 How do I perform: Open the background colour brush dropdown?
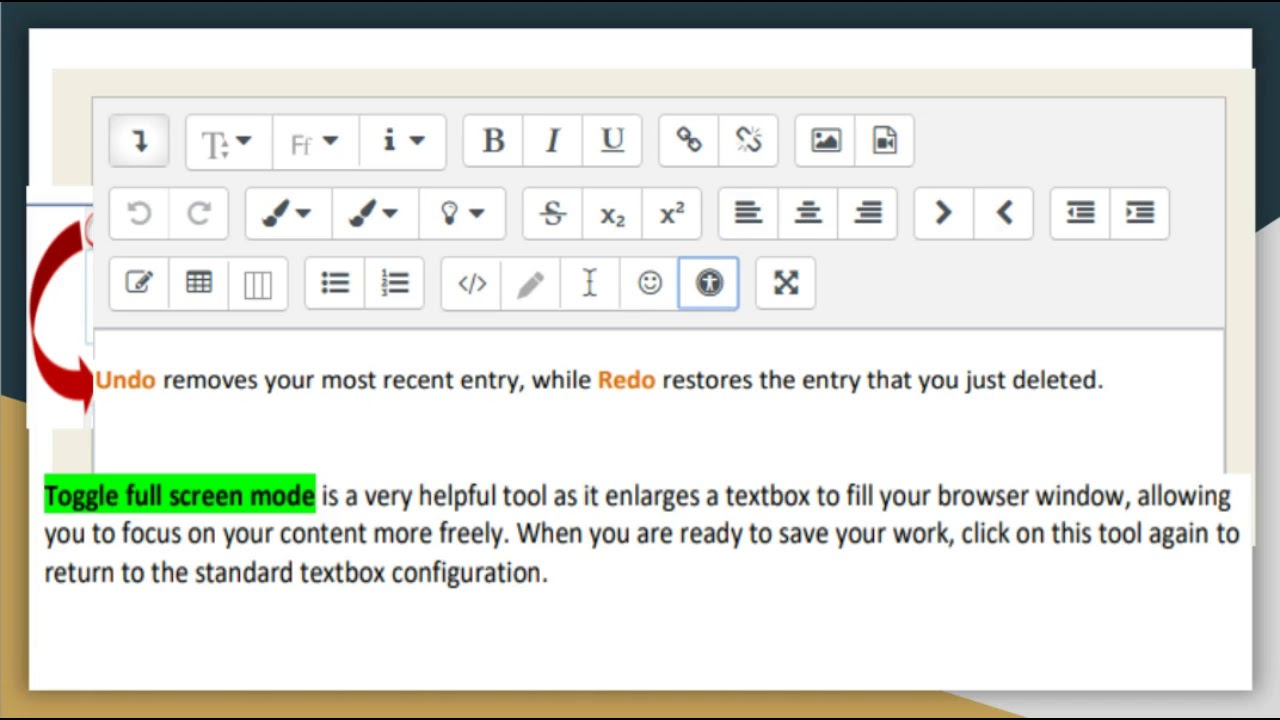click(x=375, y=213)
